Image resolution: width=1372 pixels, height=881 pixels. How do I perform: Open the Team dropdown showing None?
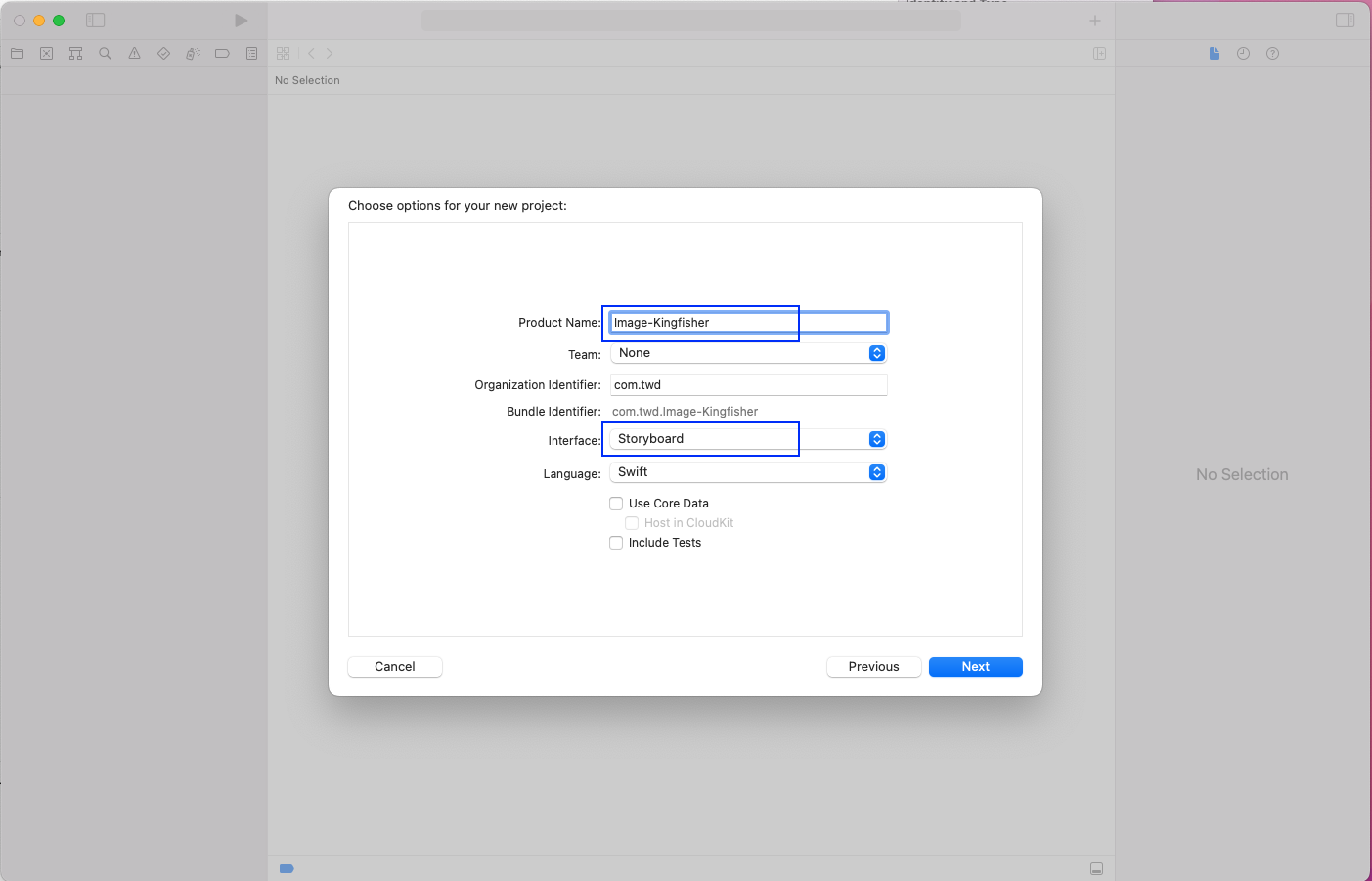tap(748, 353)
